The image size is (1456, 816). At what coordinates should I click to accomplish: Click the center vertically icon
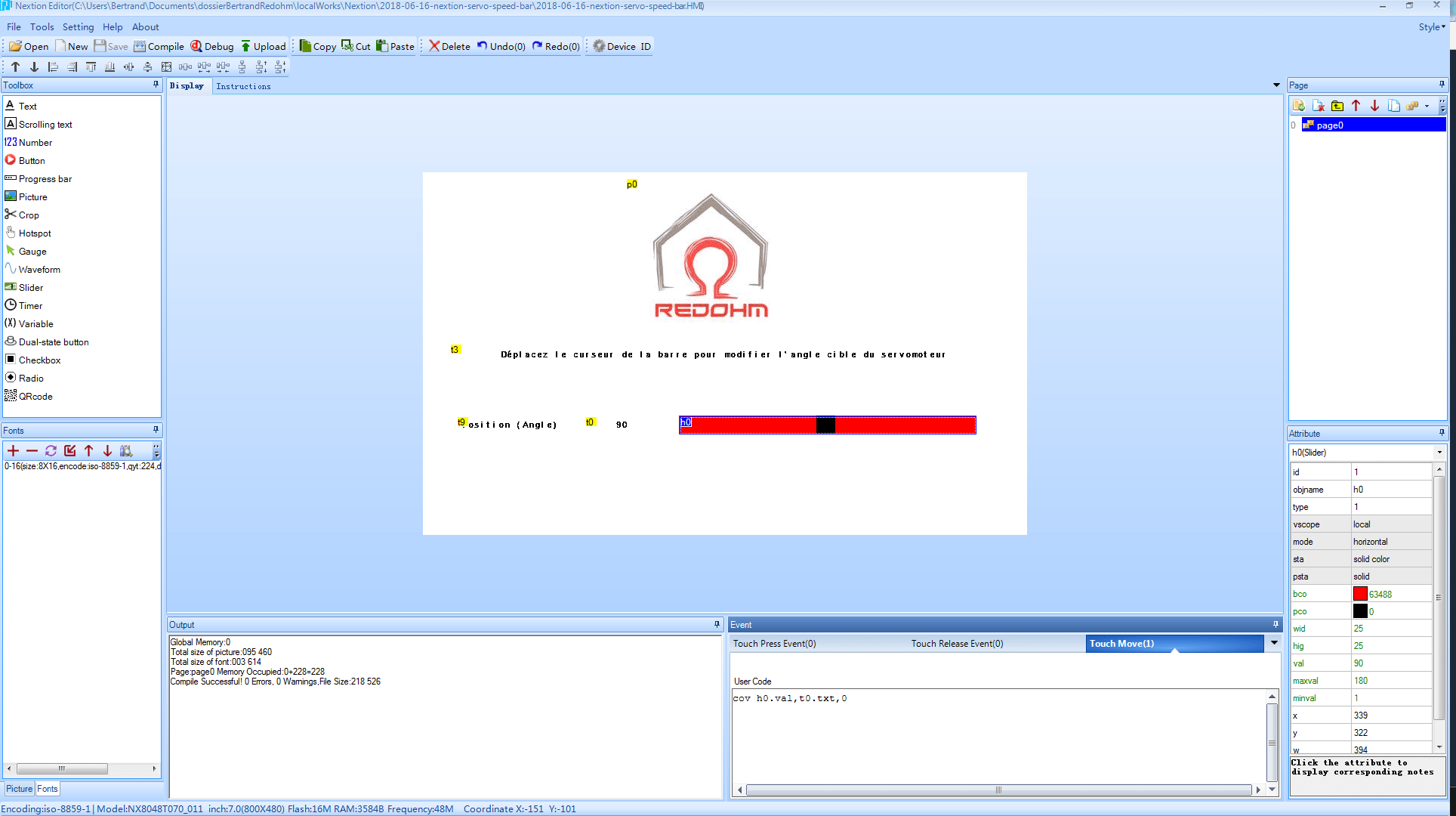(x=147, y=66)
